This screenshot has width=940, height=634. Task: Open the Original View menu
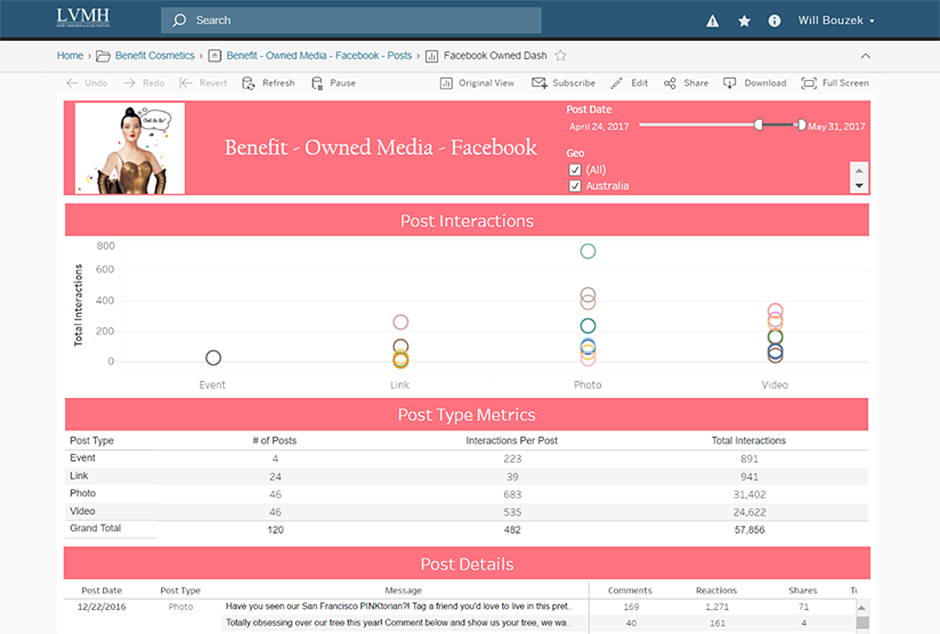(x=477, y=83)
